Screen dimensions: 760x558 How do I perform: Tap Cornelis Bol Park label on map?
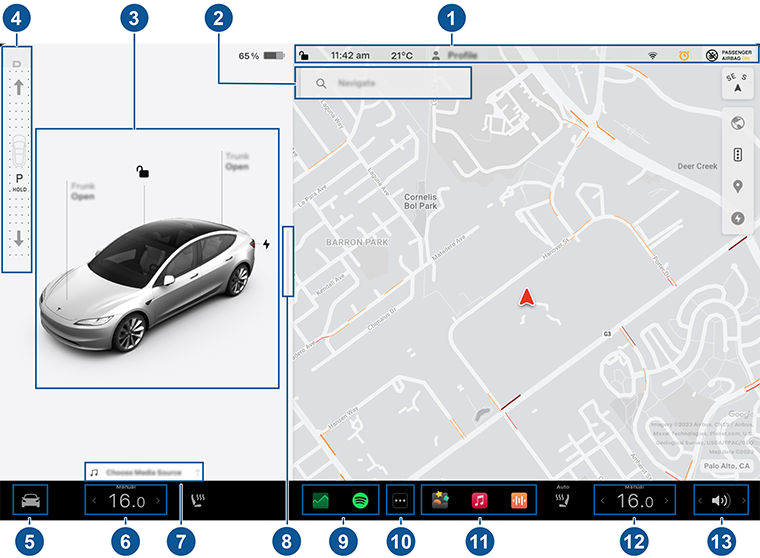pos(421,201)
